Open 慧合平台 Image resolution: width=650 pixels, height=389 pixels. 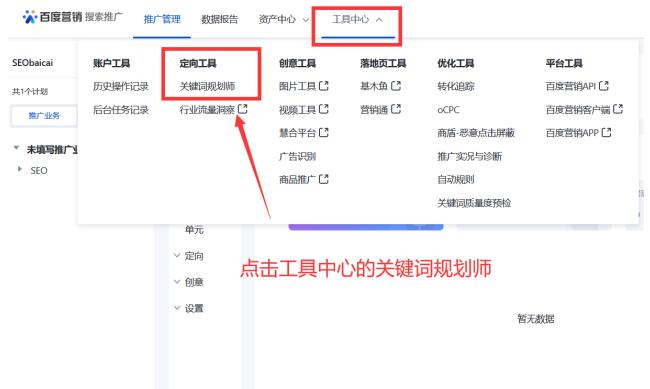[297, 133]
